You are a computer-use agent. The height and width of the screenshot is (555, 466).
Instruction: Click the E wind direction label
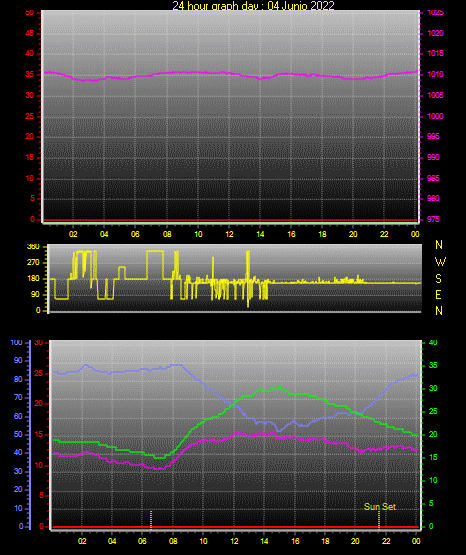coord(438,295)
